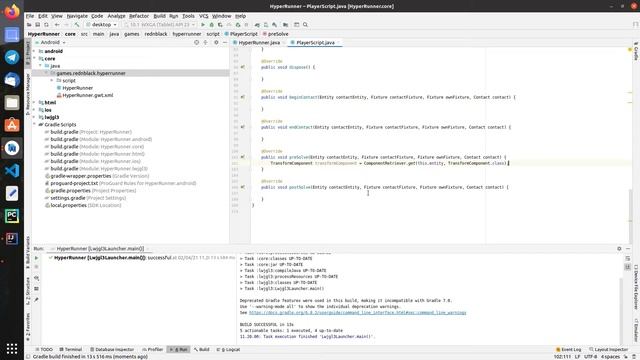Open the Android project view dropdown

coord(50,42)
